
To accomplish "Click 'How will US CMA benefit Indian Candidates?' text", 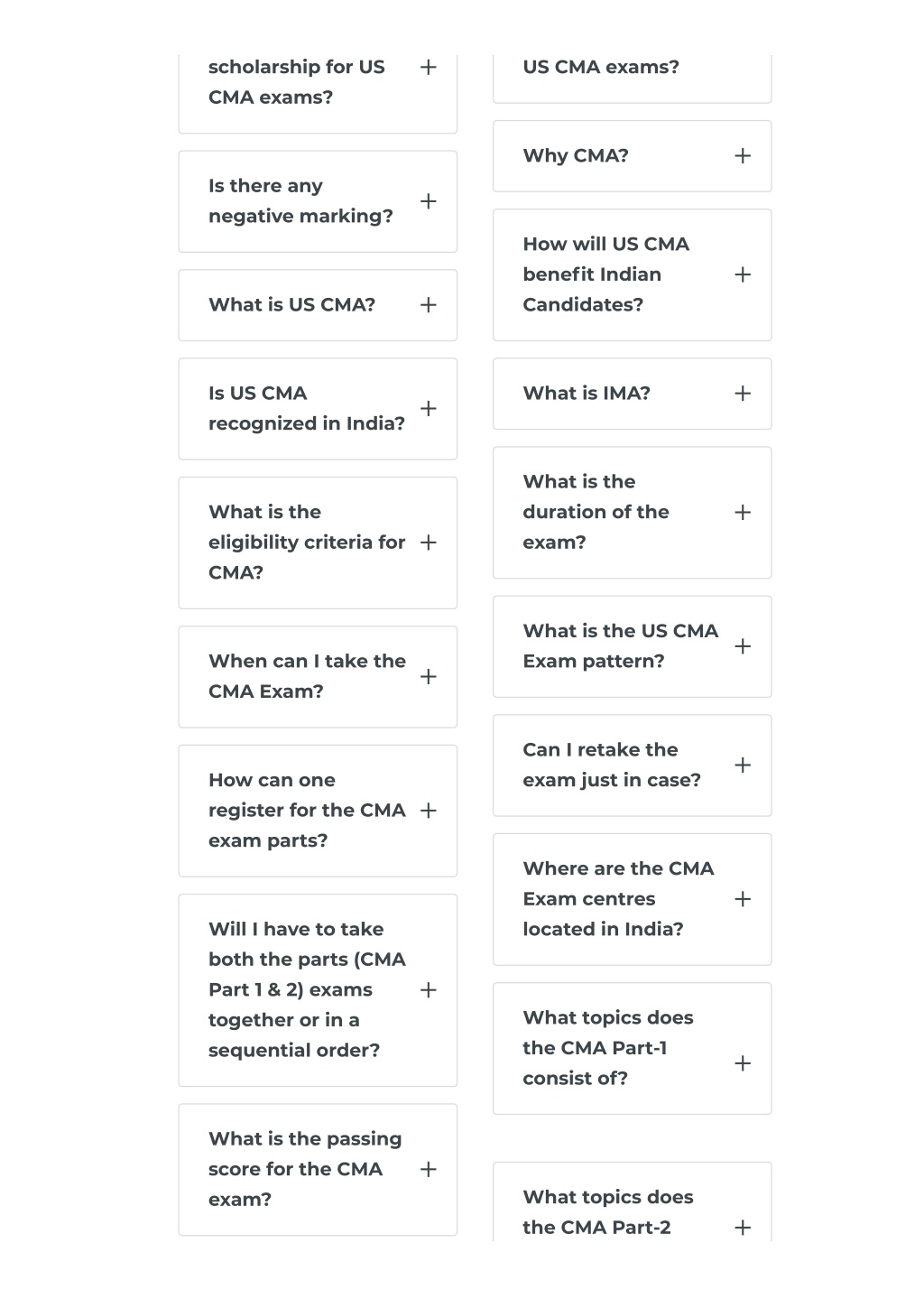I will tap(606, 274).
